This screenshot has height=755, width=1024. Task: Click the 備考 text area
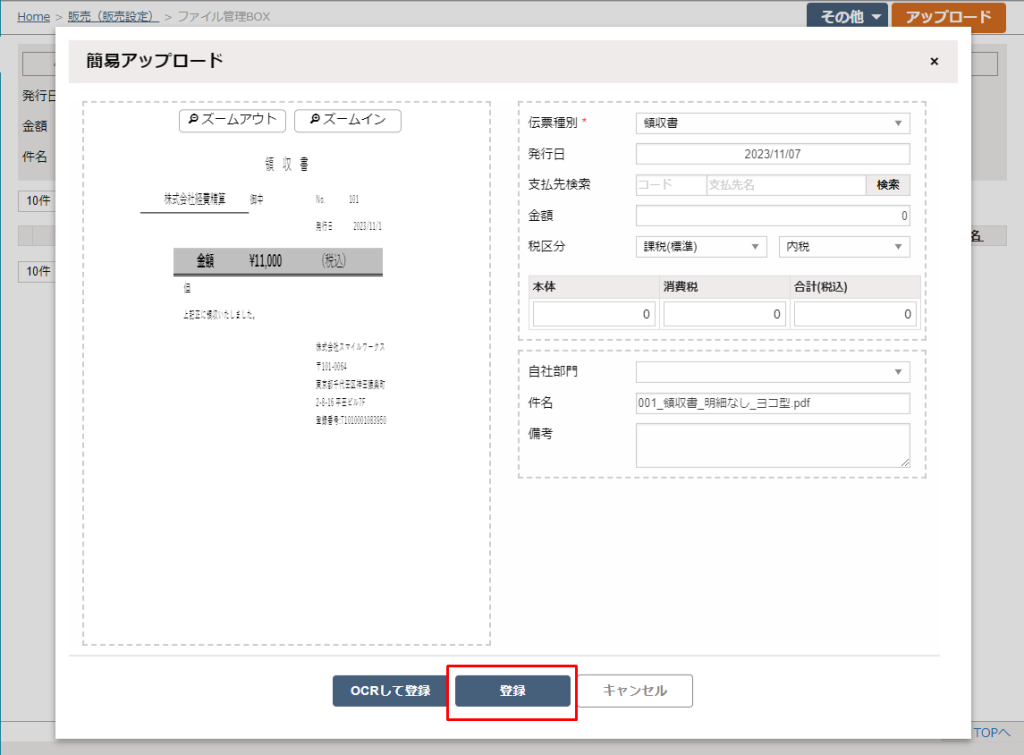coord(773,445)
